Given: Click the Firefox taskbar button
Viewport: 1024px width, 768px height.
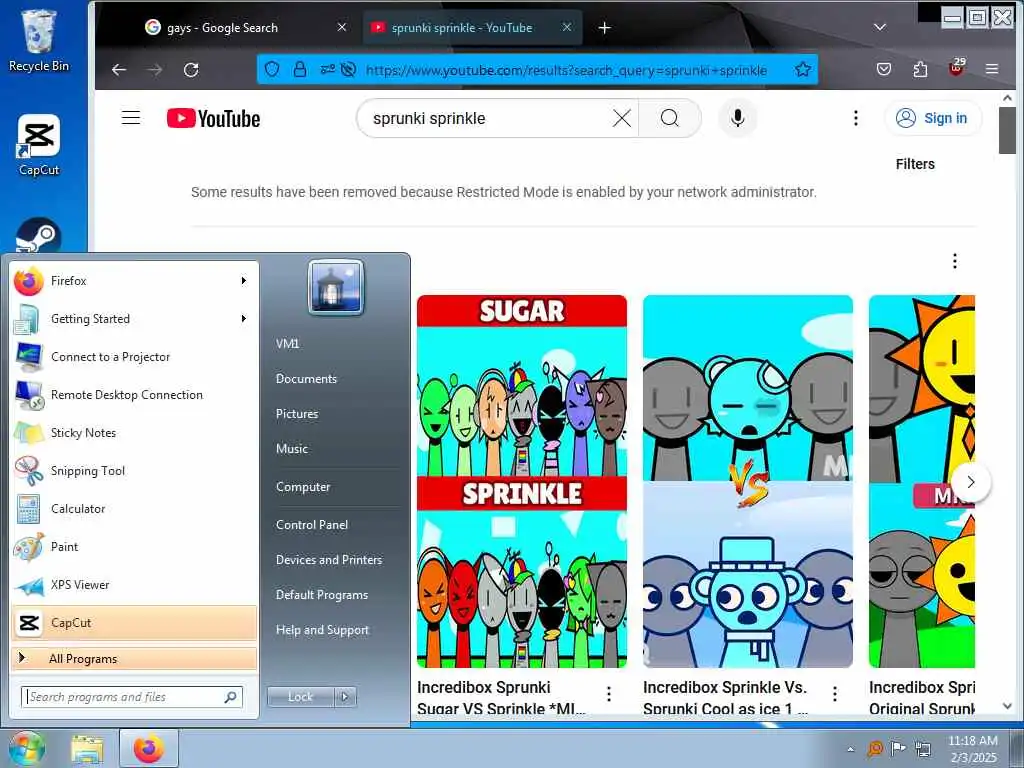Looking at the screenshot, I should (149, 748).
